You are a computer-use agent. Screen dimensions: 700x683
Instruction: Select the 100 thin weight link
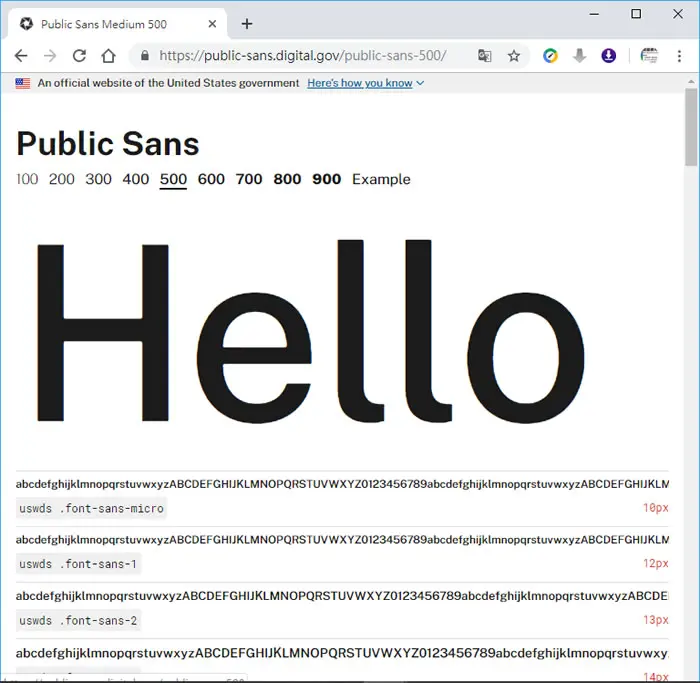click(x=27, y=179)
